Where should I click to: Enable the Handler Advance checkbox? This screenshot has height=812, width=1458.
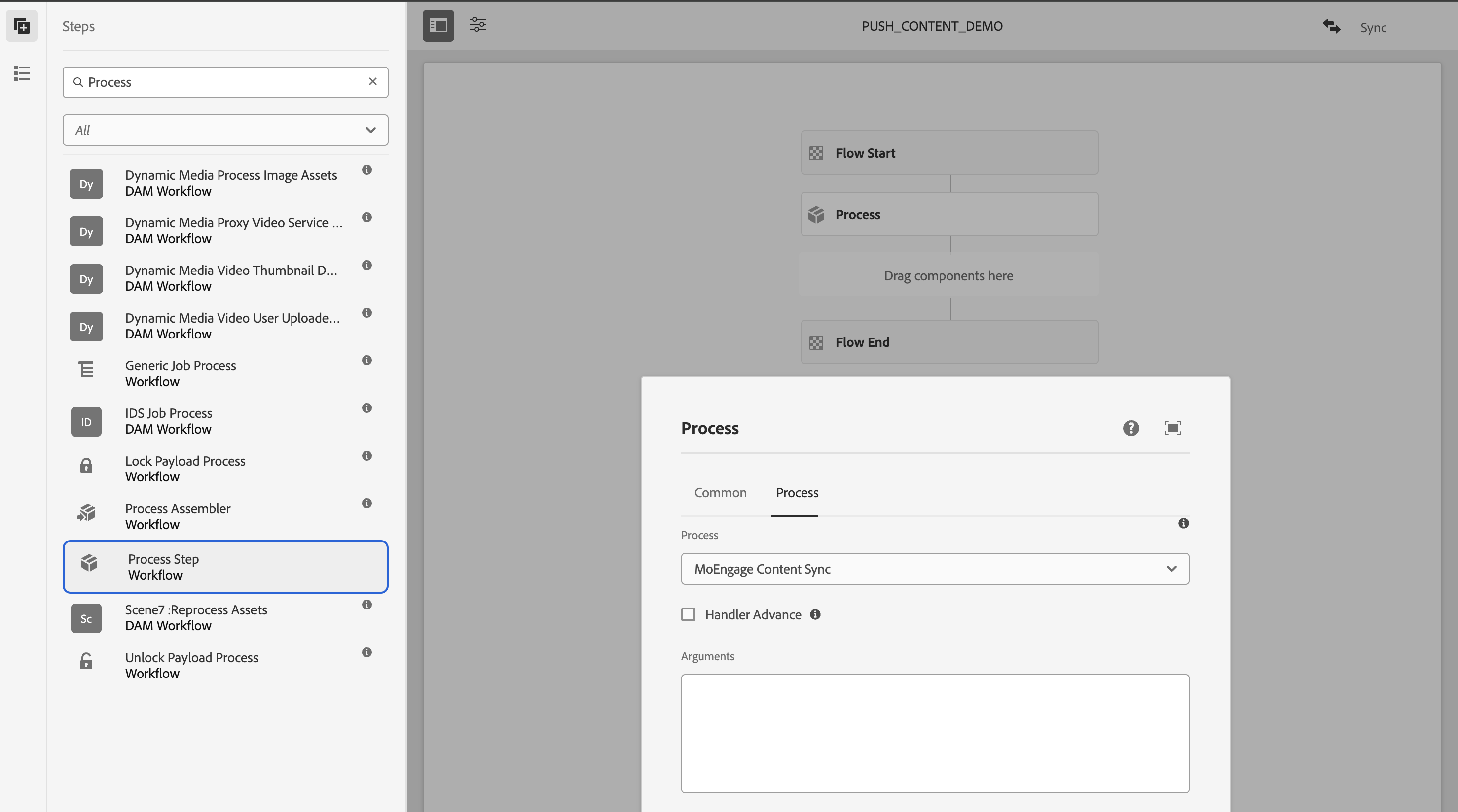[x=688, y=614]
